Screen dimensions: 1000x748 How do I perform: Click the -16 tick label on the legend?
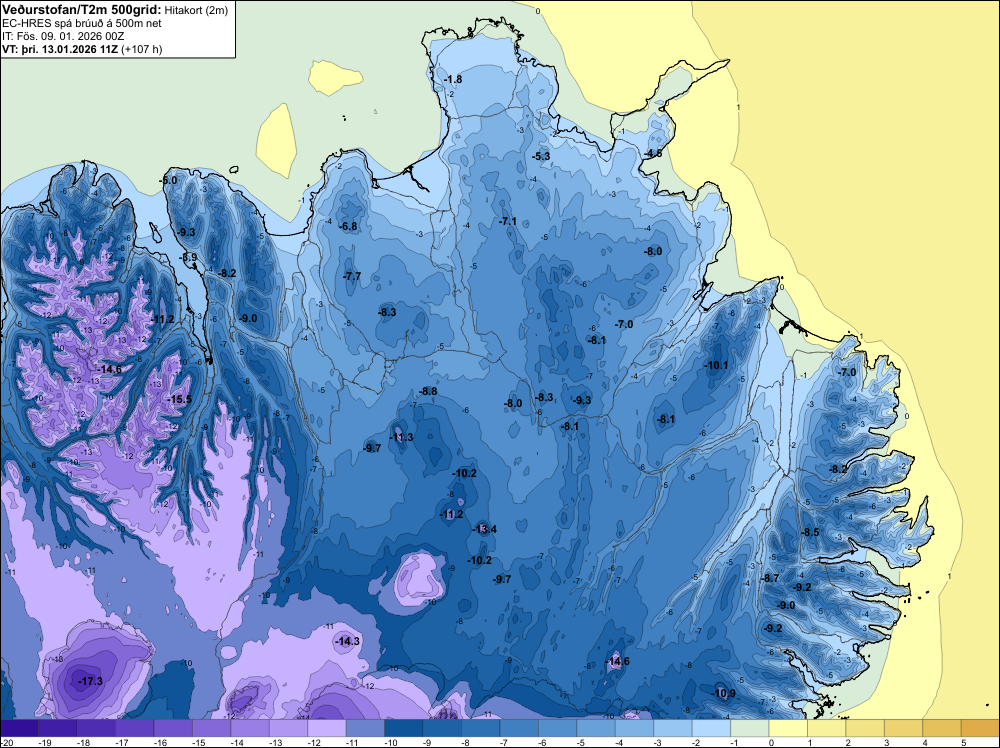(x=160, y=743)
